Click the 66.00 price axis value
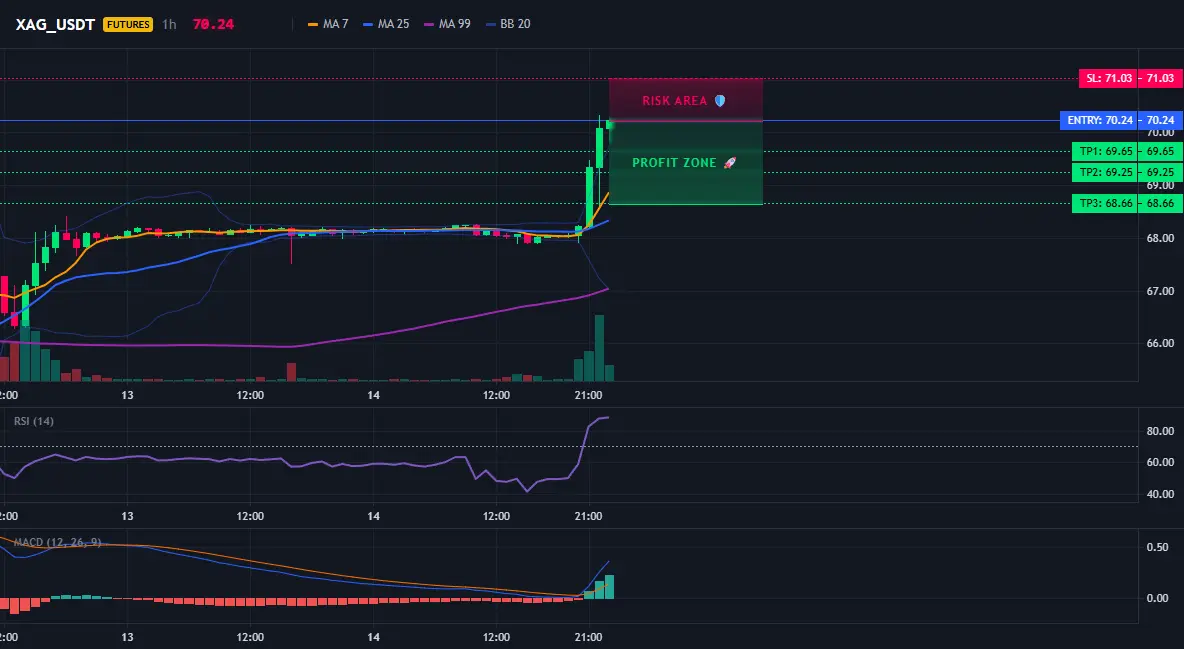Viewport: 1184px width, 649px height. 1160,343
